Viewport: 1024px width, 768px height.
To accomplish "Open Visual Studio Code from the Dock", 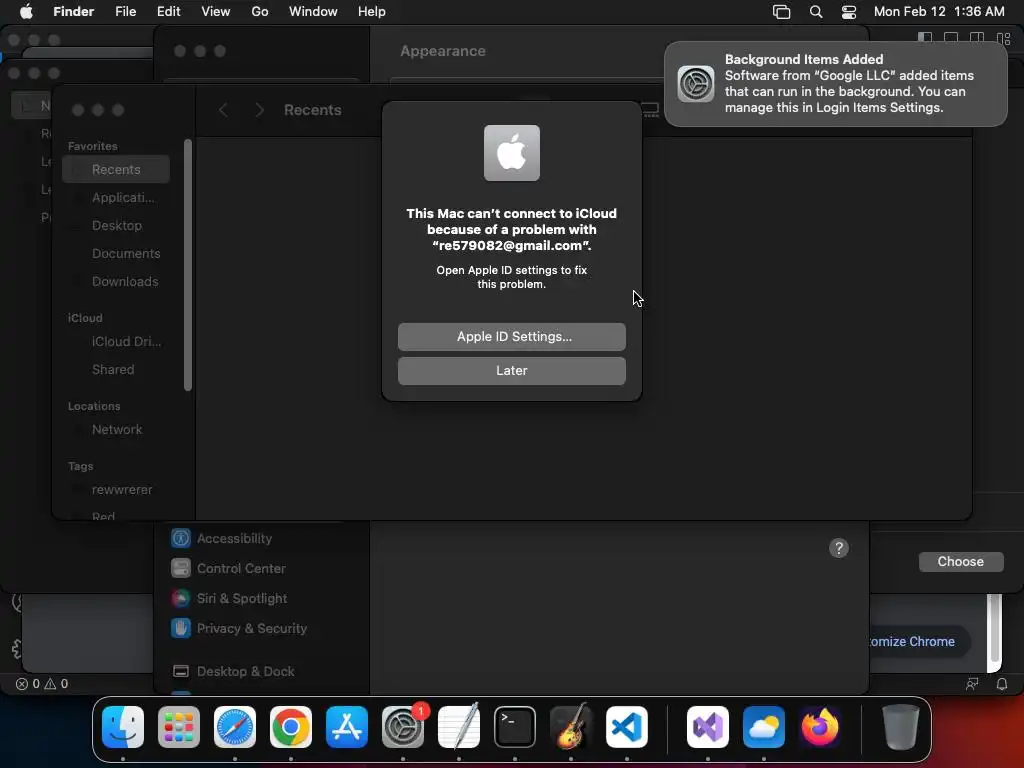I will point(627,727).
